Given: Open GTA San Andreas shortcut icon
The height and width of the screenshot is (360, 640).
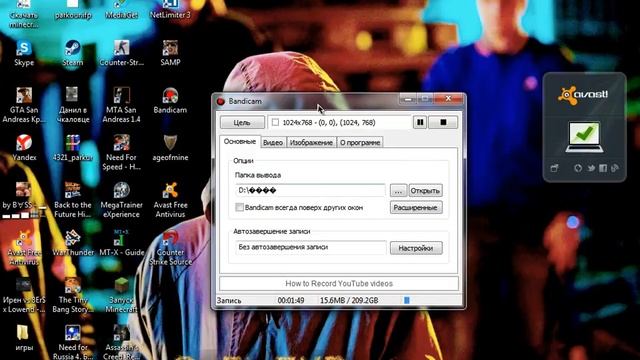Looking at the screenshot, I should tap(24, 96).
